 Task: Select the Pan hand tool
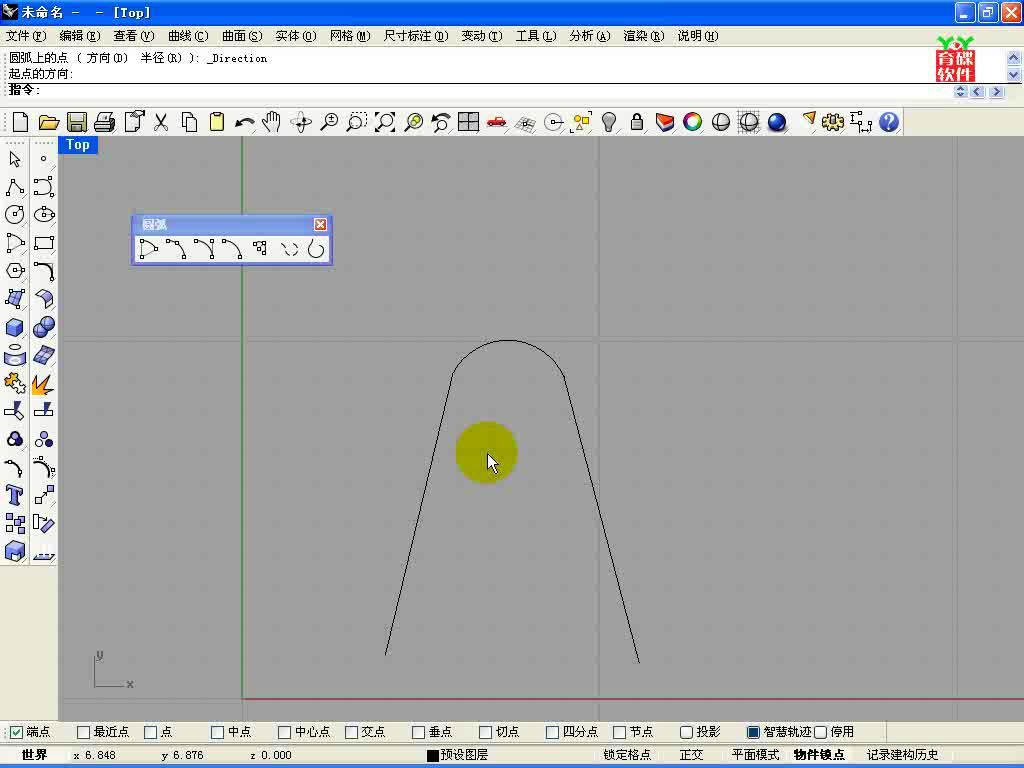(272, 122)
